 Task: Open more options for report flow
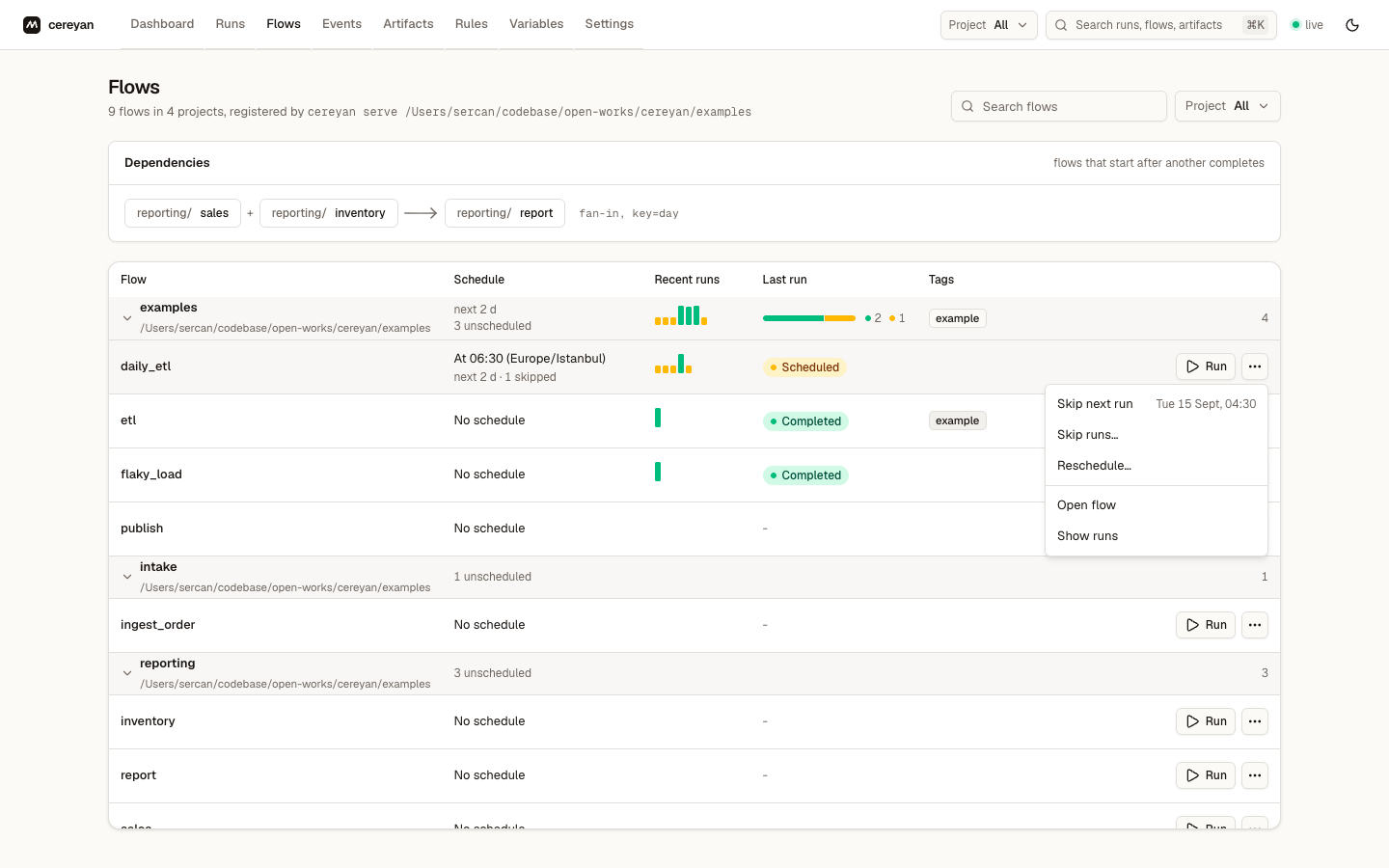coord(1255,775)
